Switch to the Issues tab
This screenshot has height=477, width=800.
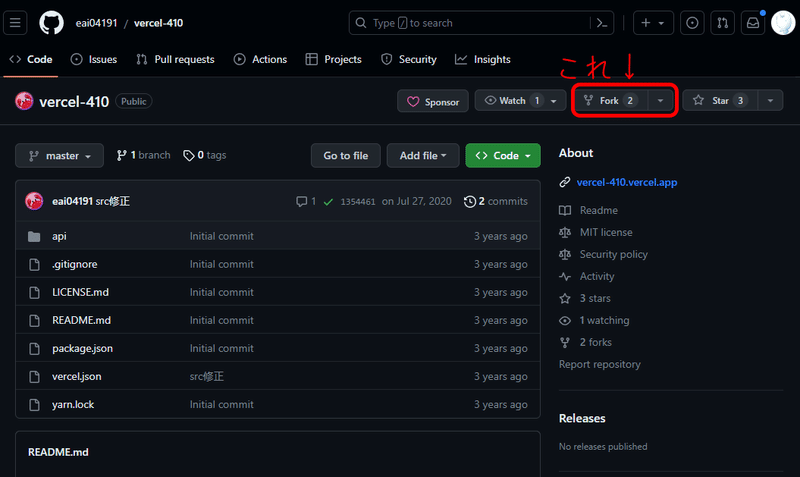(94, 59)
